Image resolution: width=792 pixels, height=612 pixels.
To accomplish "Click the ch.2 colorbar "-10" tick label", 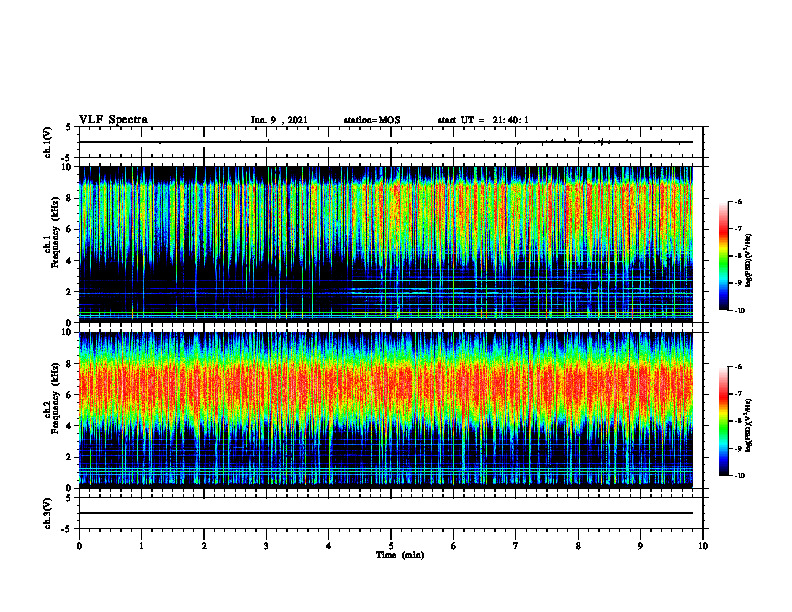I will point(740,476).
